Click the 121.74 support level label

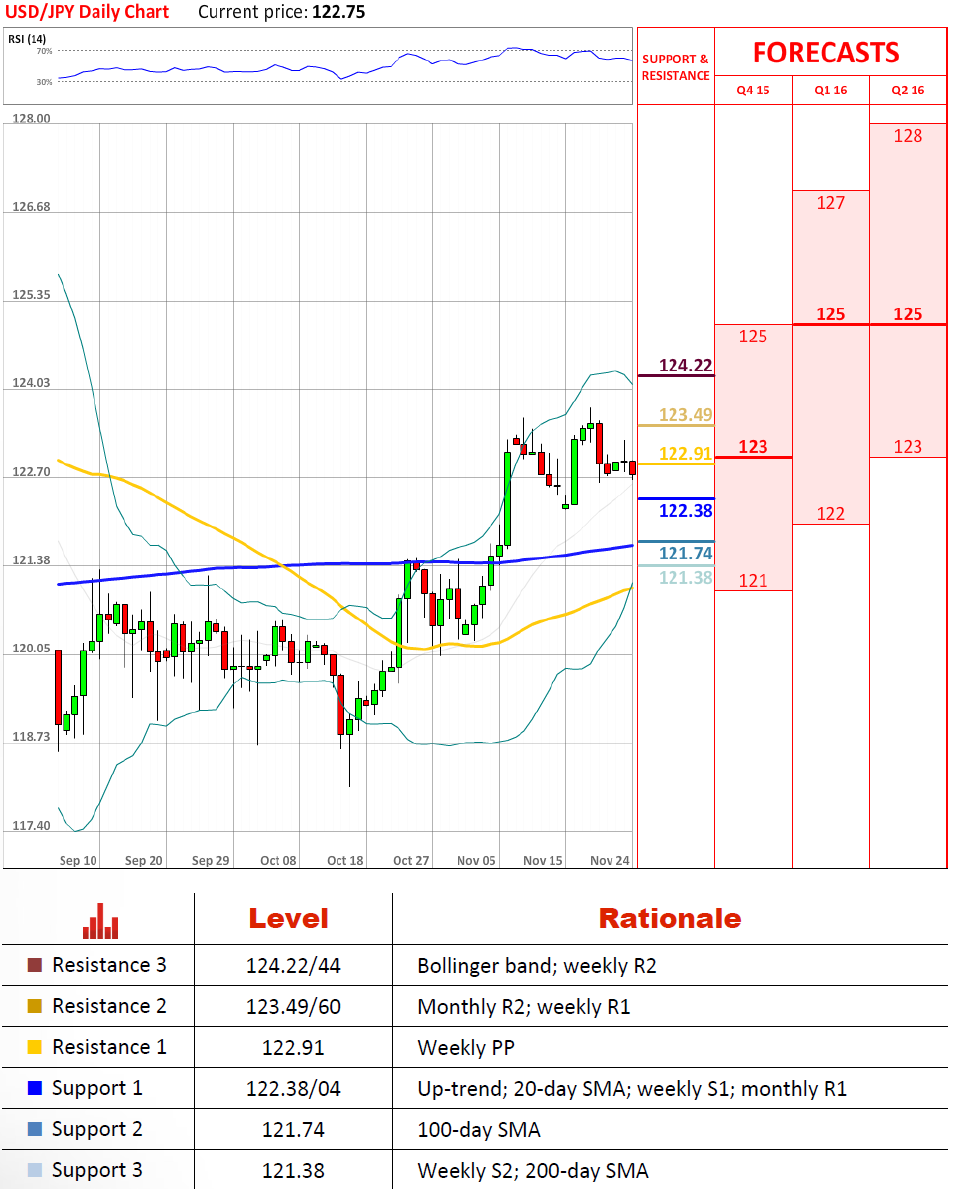tap(686, 553)
